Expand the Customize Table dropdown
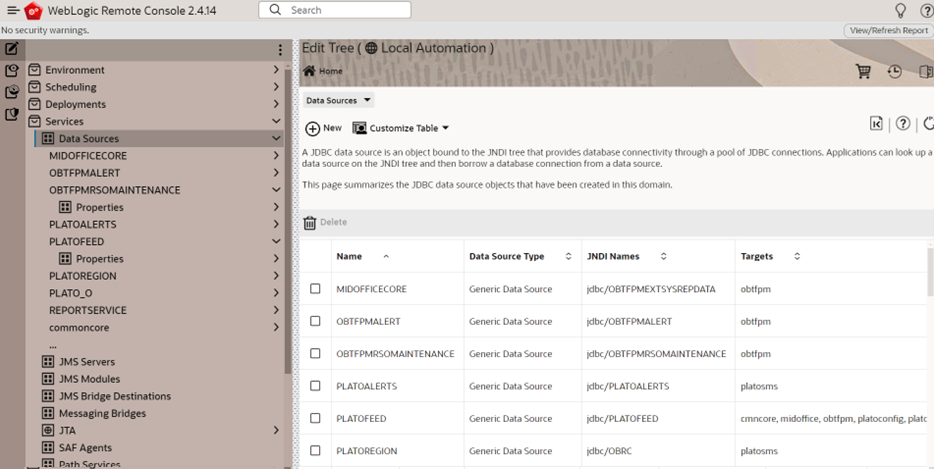 [x=401, y=128]
